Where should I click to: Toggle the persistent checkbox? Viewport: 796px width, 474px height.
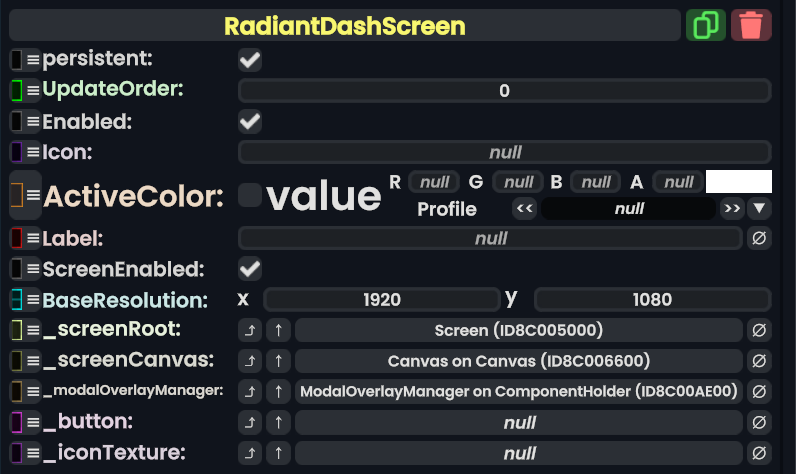(250, 60)
